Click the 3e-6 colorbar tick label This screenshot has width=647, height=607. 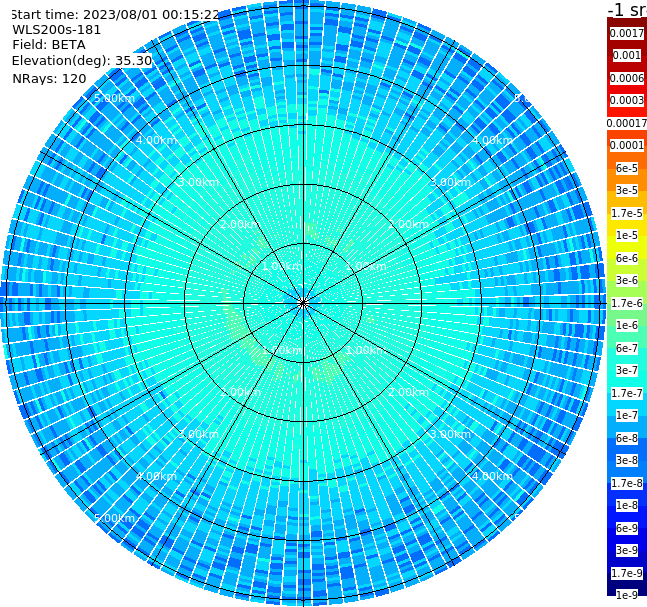pos(627,280)
